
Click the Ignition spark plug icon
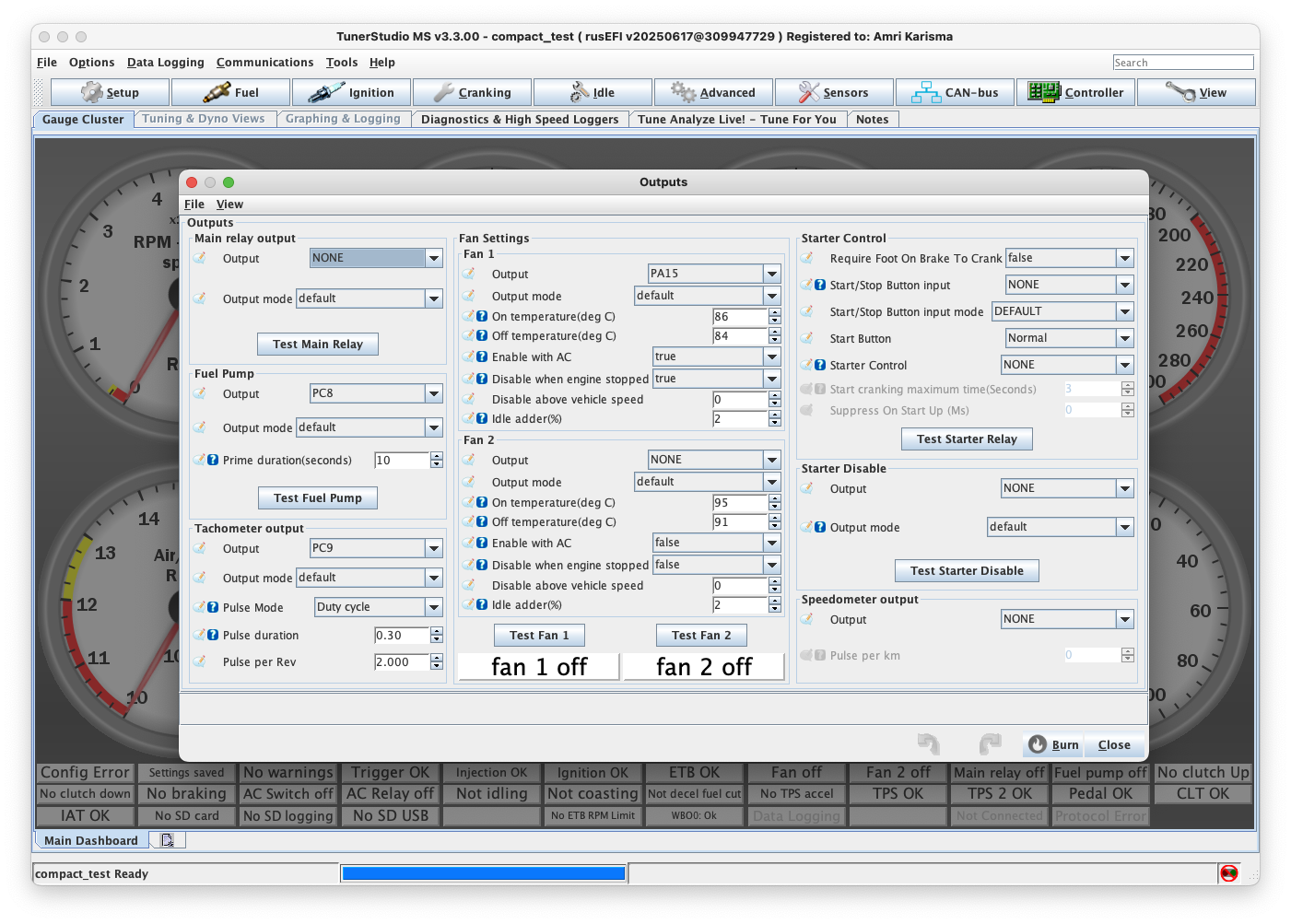coord(326,92)
